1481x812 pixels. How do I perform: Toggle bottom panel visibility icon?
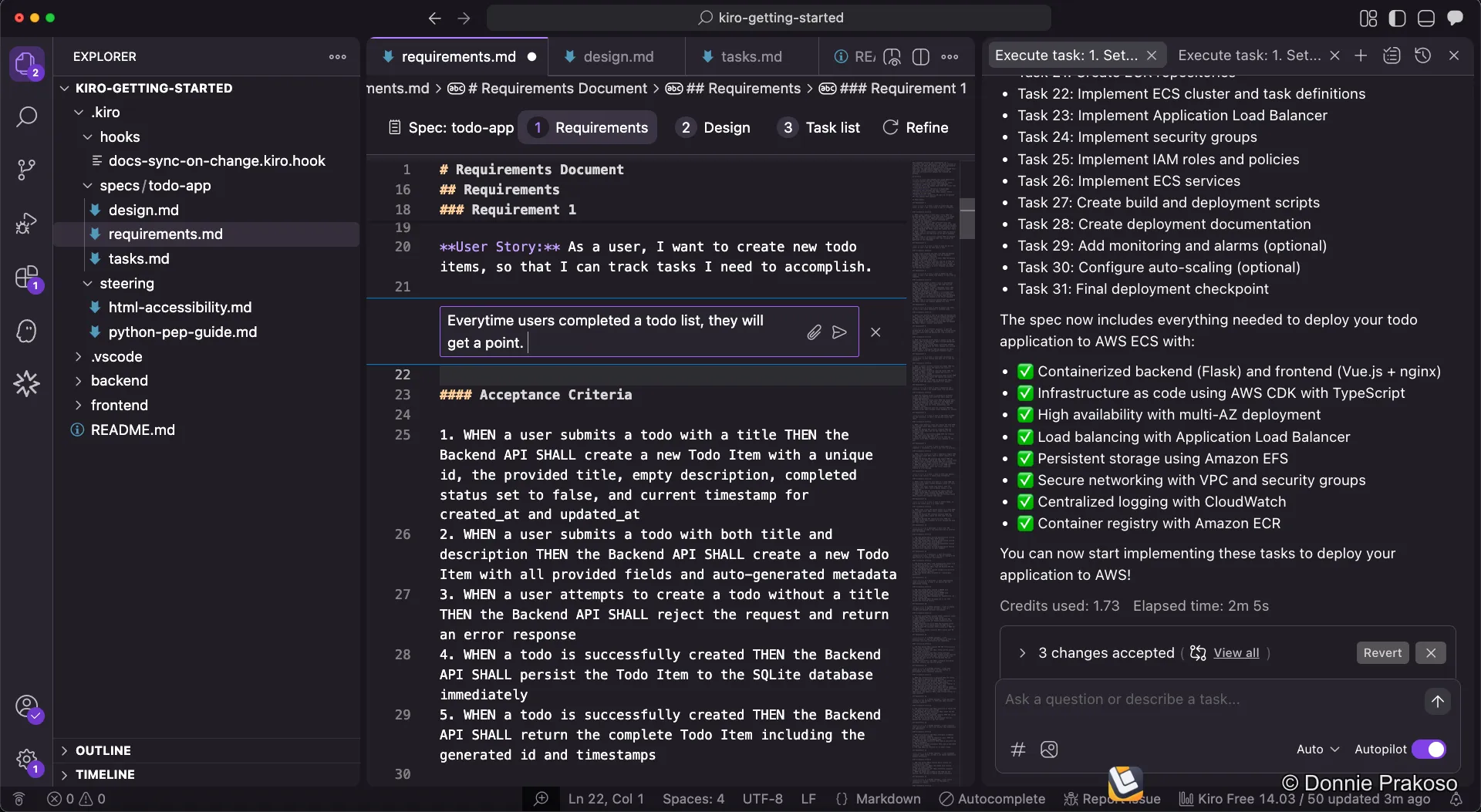pos(1426,18)
